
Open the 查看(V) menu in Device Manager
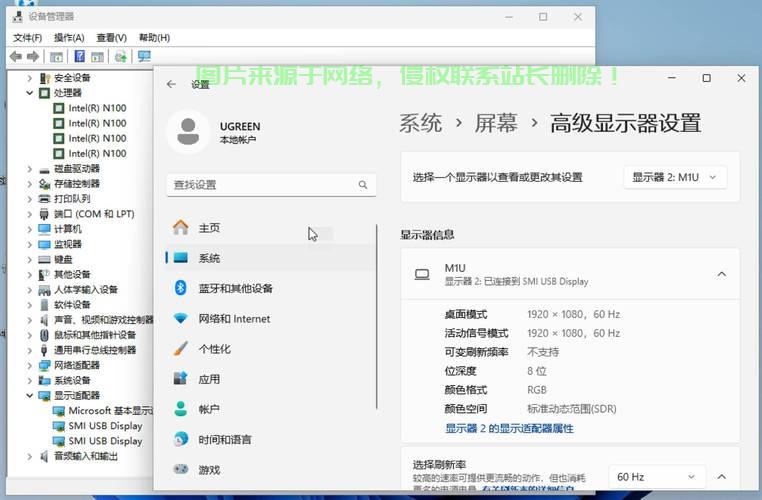point(111,37)
